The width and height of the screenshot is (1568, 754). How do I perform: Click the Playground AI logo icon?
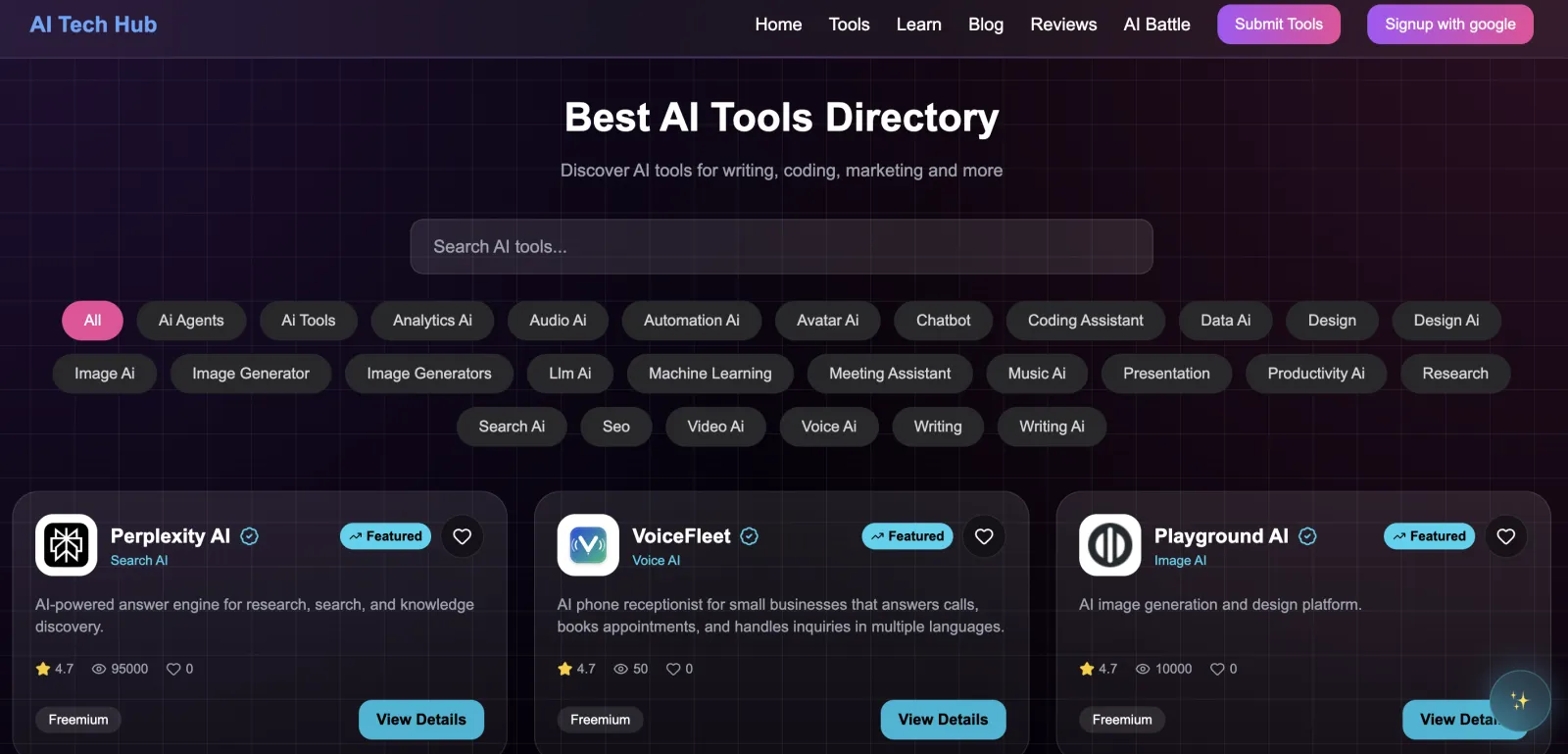(1110, 545)
